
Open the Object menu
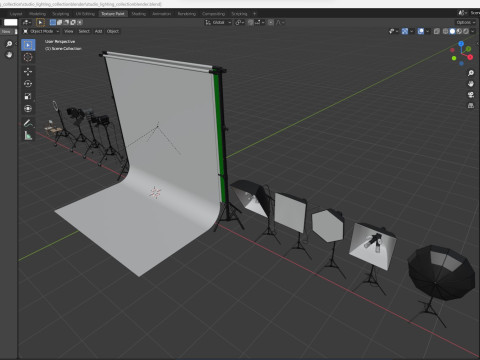tap(113, 31)
